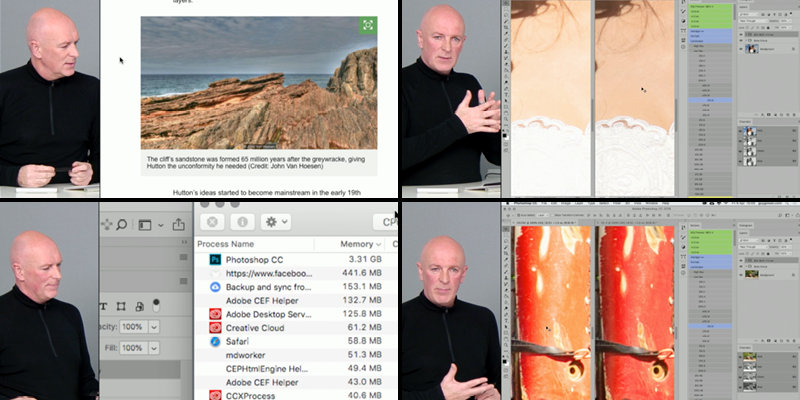Click the Photoshop share icon
The width and height of the screenshot is (800, 400).
click(x=179, y=225)
